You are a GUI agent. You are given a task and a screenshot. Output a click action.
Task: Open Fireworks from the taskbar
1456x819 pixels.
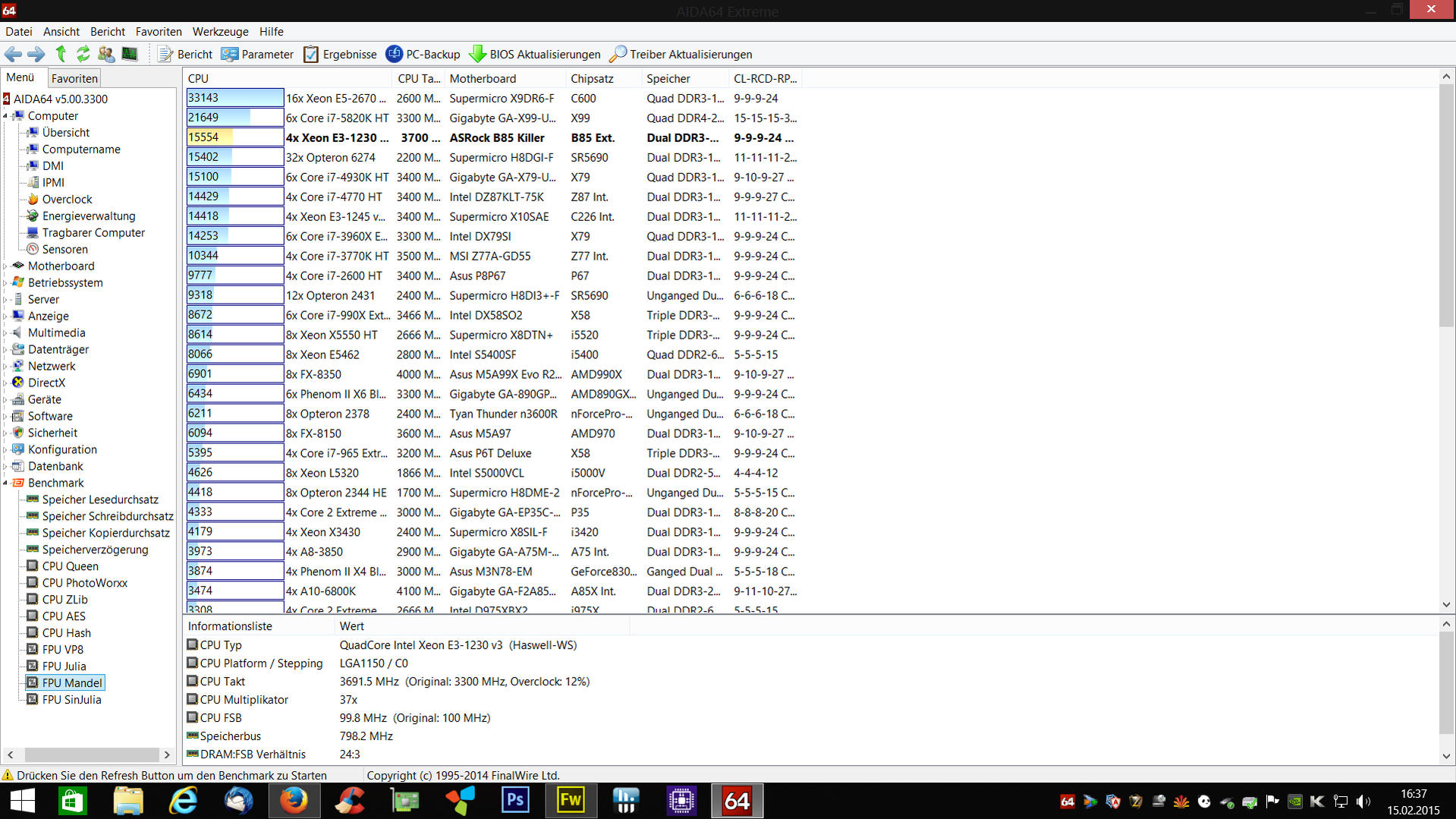[x=571, y=801]
